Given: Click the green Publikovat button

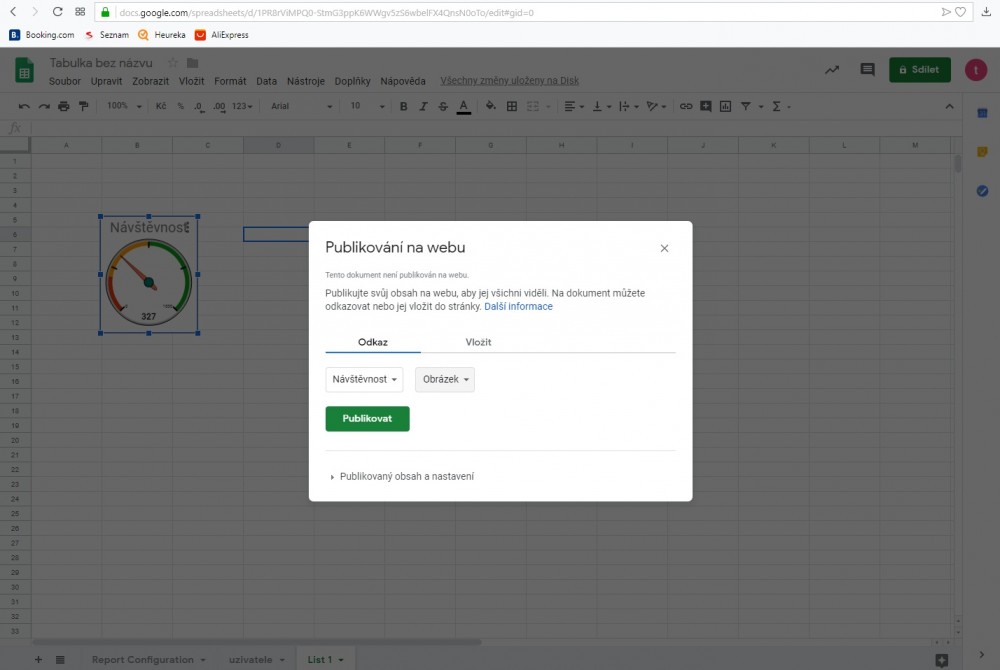Looking at the screenshot, I should coord(367,419).
